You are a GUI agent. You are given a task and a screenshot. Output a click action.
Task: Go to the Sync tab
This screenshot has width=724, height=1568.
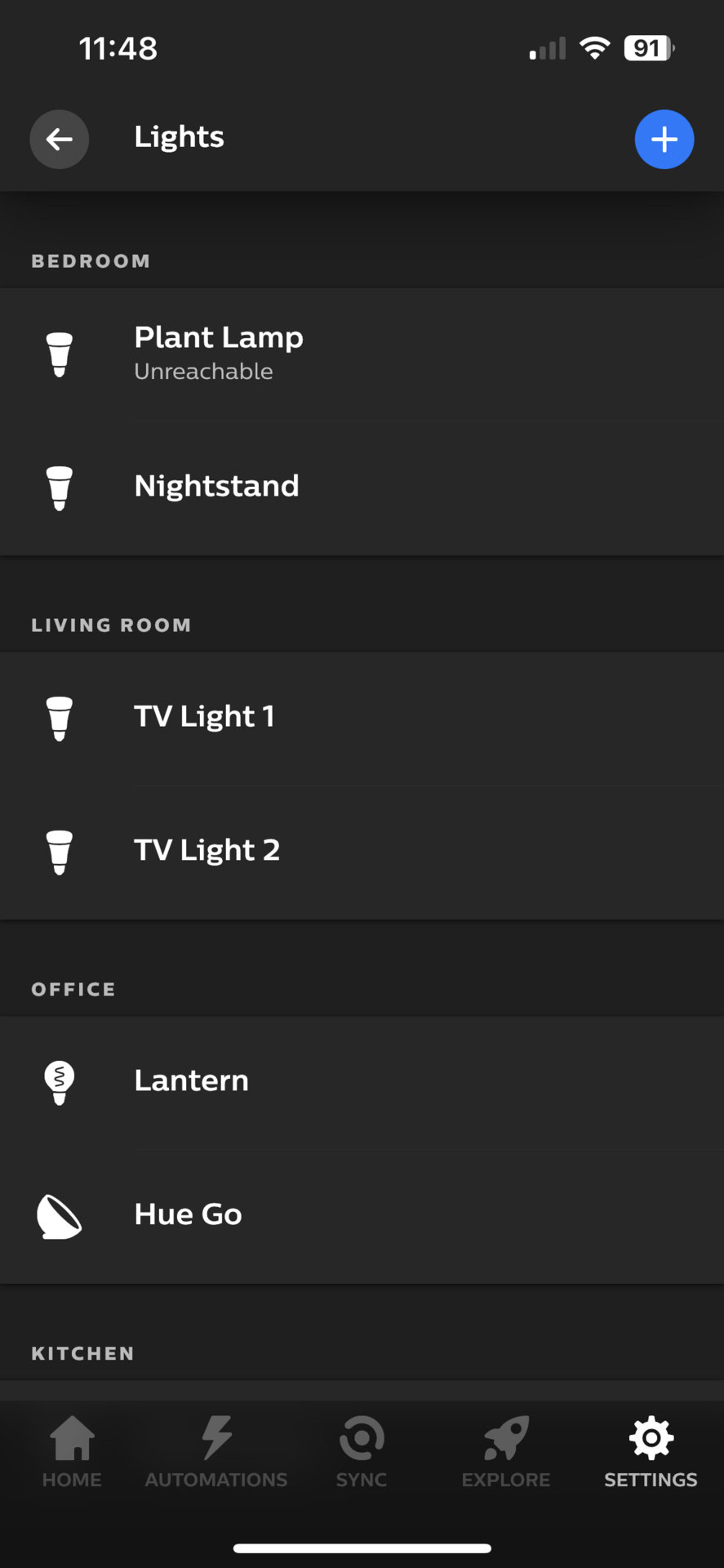click(x=362, y=1452)
